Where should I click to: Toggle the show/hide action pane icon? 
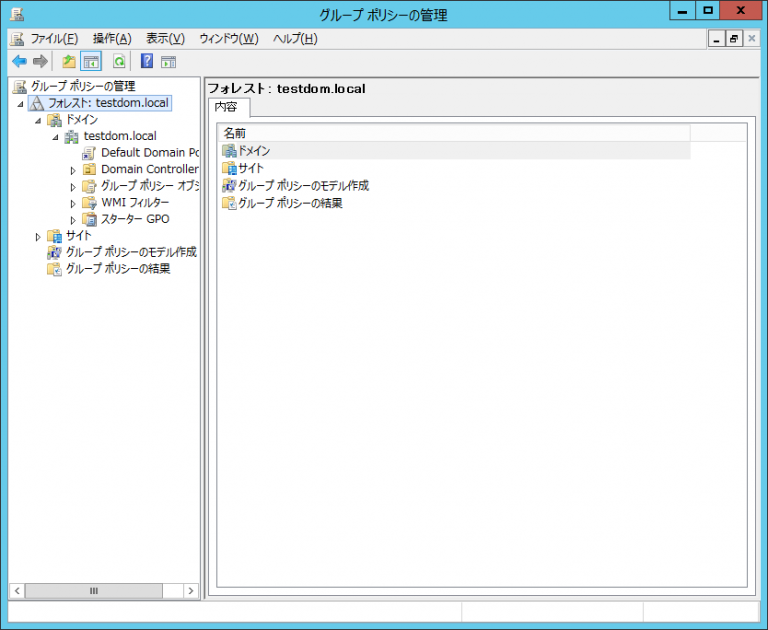point(168,62)
